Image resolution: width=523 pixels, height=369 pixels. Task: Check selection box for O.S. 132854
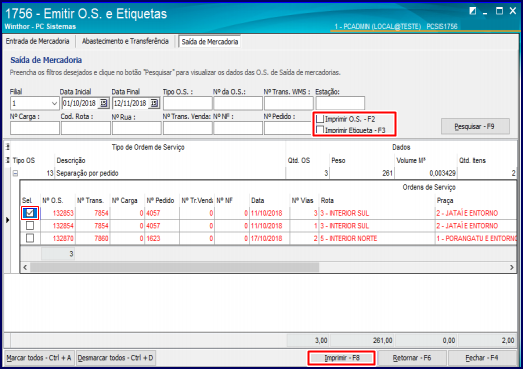[x=30, y=226]
